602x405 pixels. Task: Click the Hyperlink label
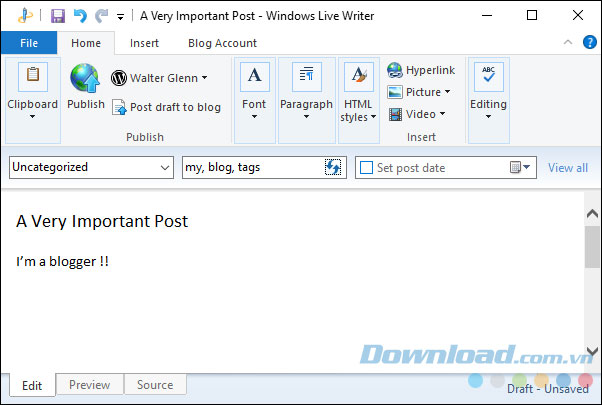click(430, 70)
